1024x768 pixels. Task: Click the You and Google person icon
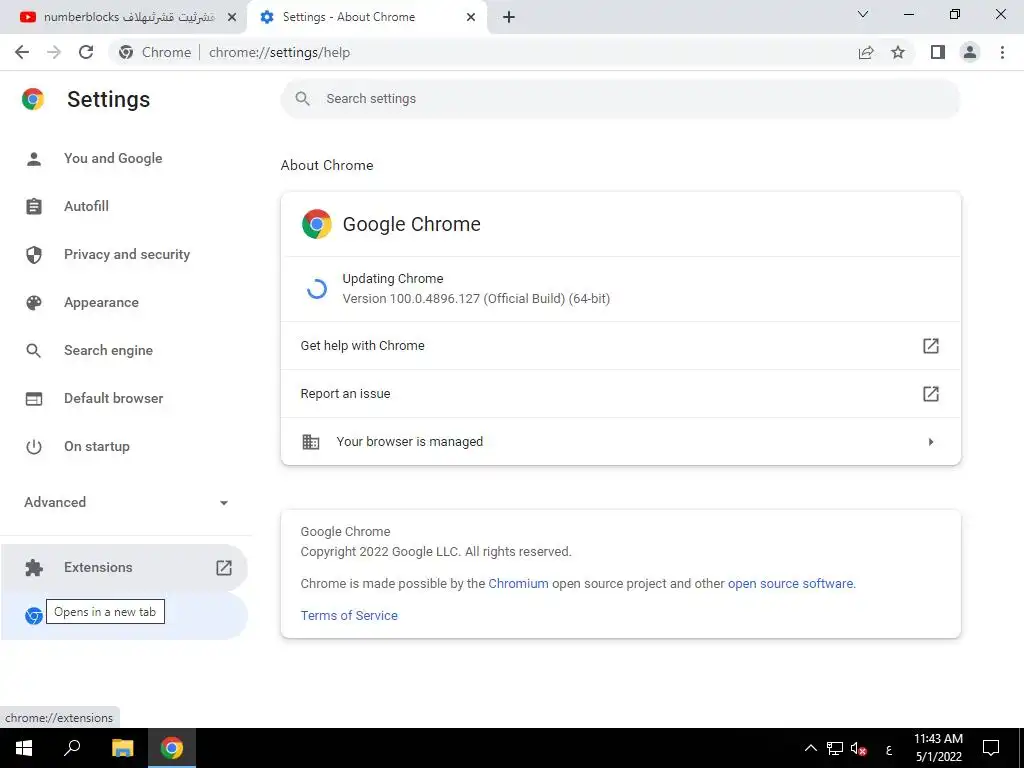pos(34,159)
